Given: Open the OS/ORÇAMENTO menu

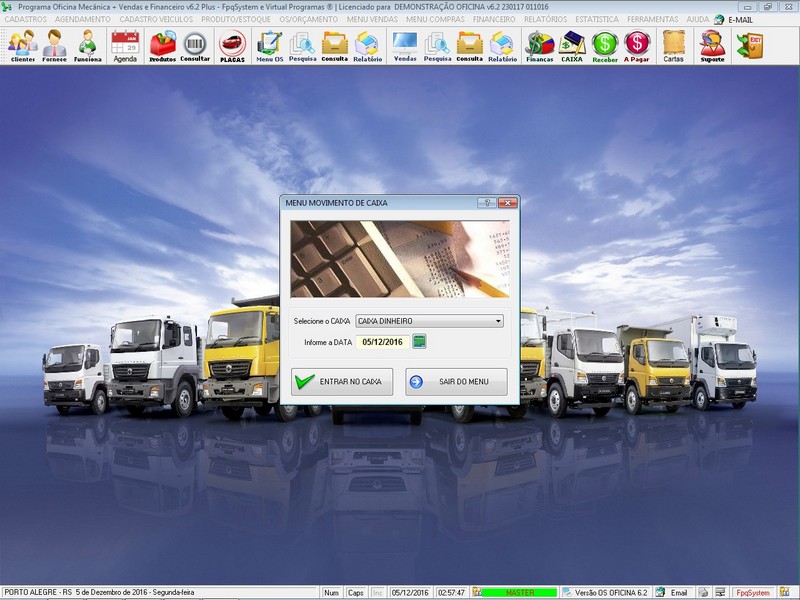Looking at the screenshot, I should 309,19.
